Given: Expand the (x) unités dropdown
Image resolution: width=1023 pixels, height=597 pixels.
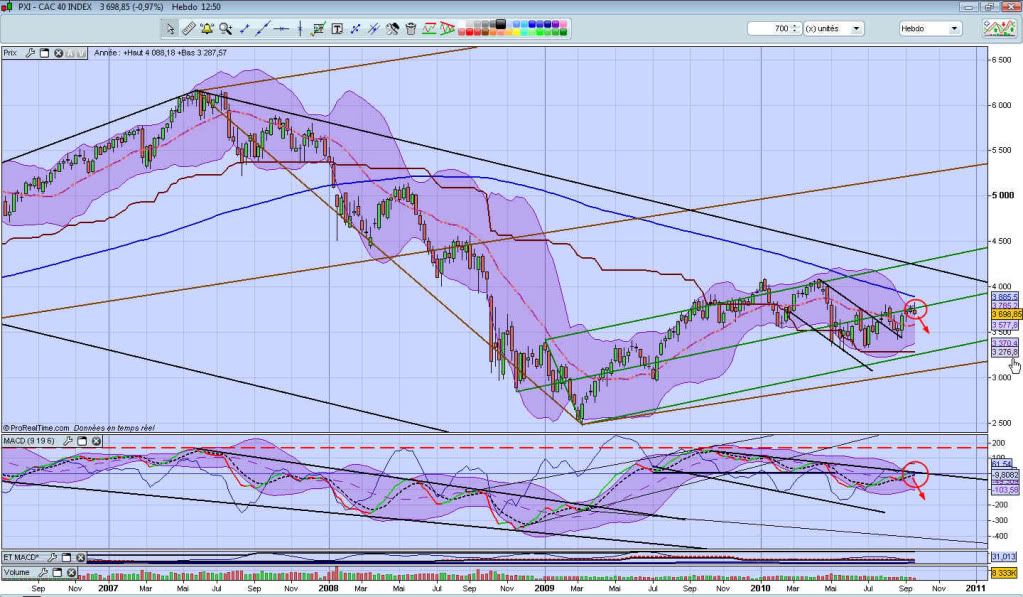Looking at the screenshot, I should pos(857,29).
